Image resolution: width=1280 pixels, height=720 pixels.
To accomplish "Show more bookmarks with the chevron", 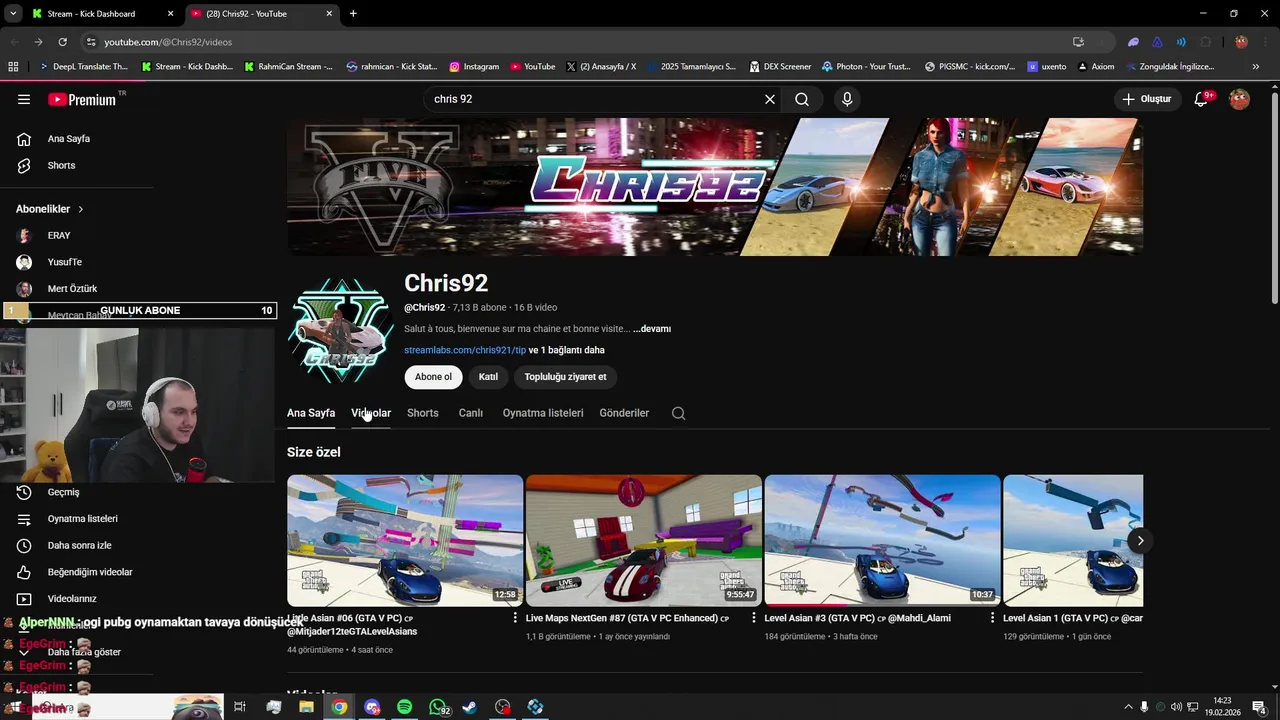I will (x=1256, y=67).
